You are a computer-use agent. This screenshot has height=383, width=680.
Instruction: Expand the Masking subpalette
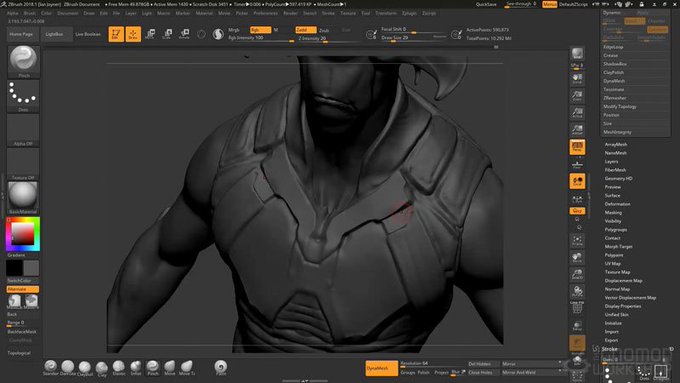[613, 213]
